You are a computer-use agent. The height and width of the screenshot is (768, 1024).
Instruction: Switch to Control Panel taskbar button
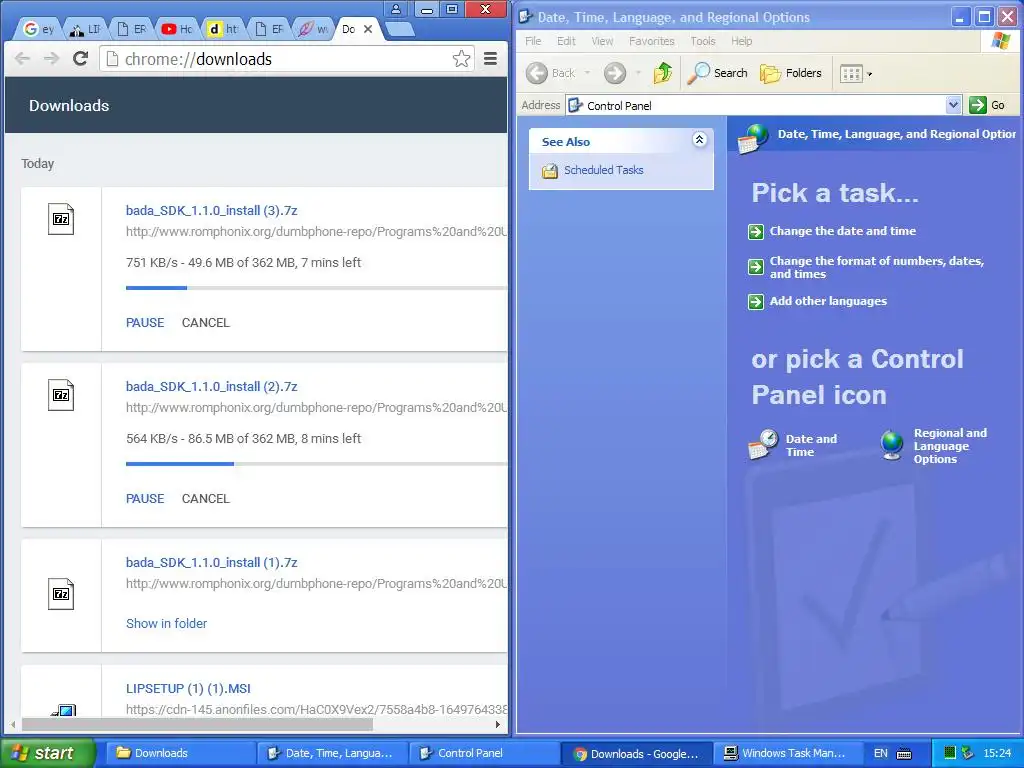click(485, 753)
